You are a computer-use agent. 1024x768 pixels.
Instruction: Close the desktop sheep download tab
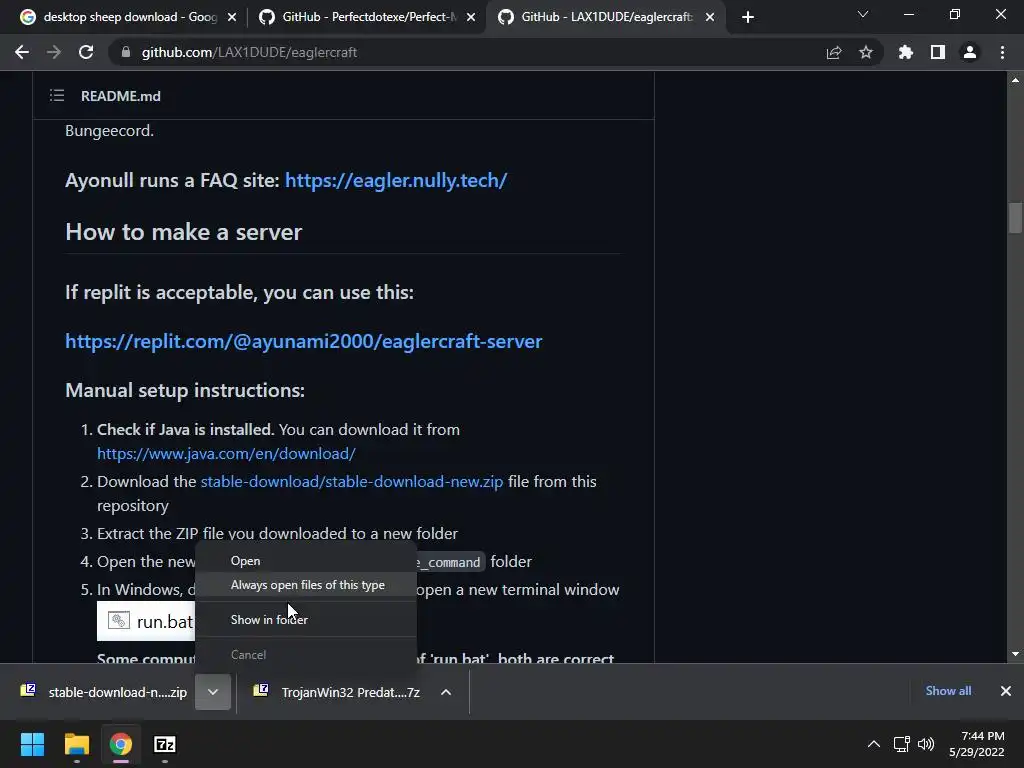point(232,18)
